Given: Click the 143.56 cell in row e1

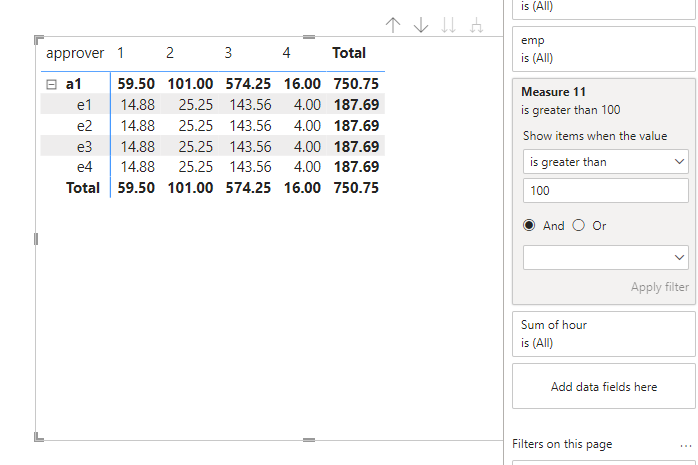Looking at the screenshot, I should (x=250, y=105).
